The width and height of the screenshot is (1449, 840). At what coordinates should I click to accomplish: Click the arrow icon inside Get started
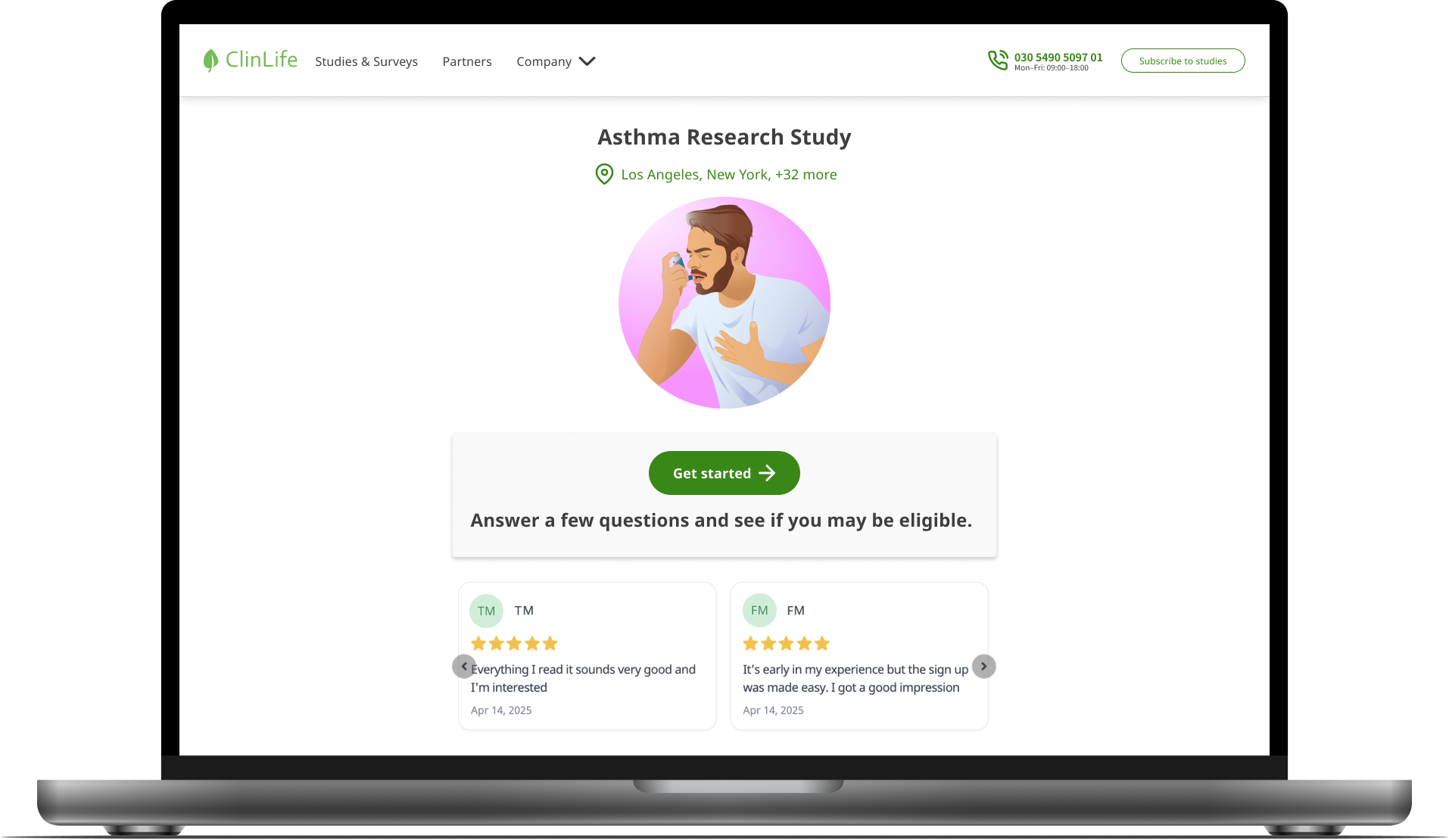(767, 473)
